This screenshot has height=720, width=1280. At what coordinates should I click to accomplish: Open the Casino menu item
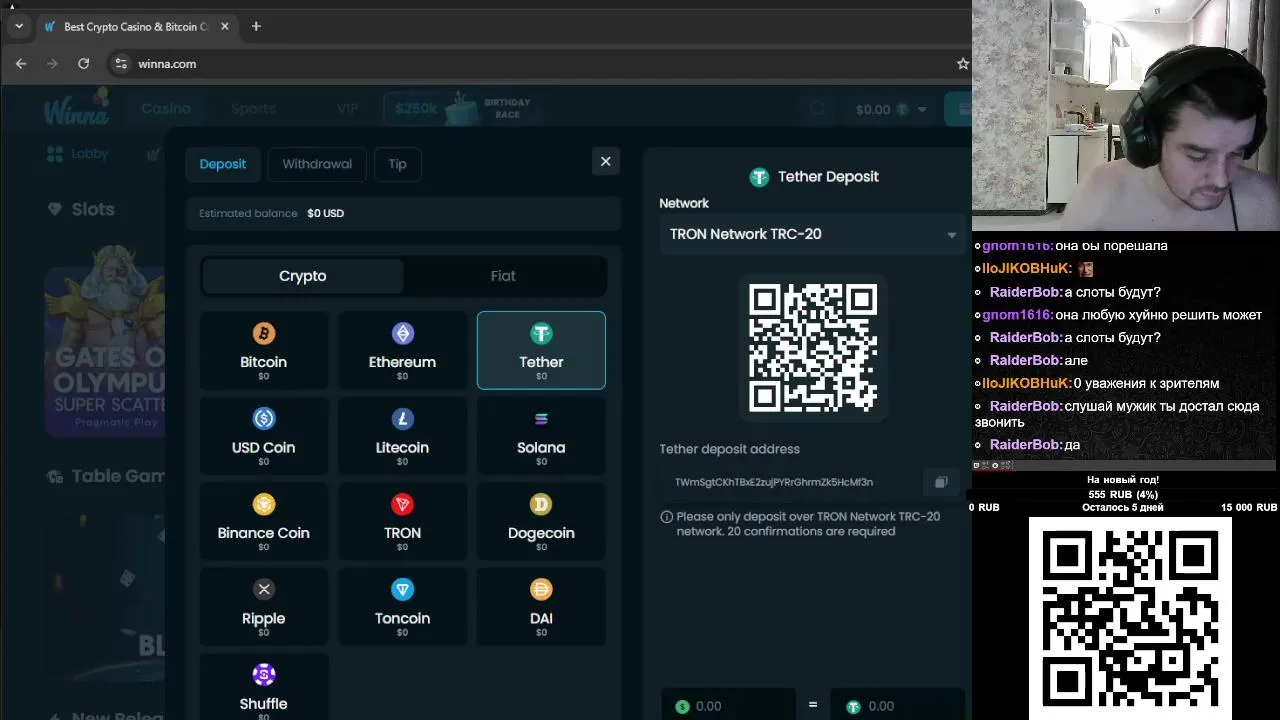tap(165, 108)
